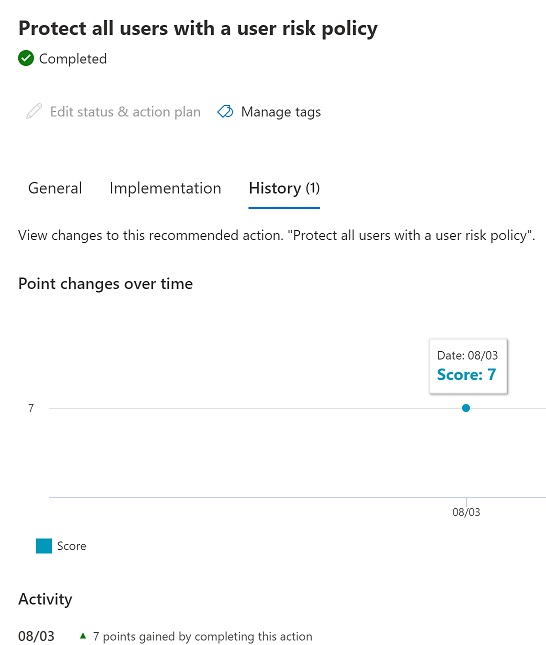This screenshot has width=546, height=645.
Task: Click the blue Score legend swatch
Action: tap(44, 546)
